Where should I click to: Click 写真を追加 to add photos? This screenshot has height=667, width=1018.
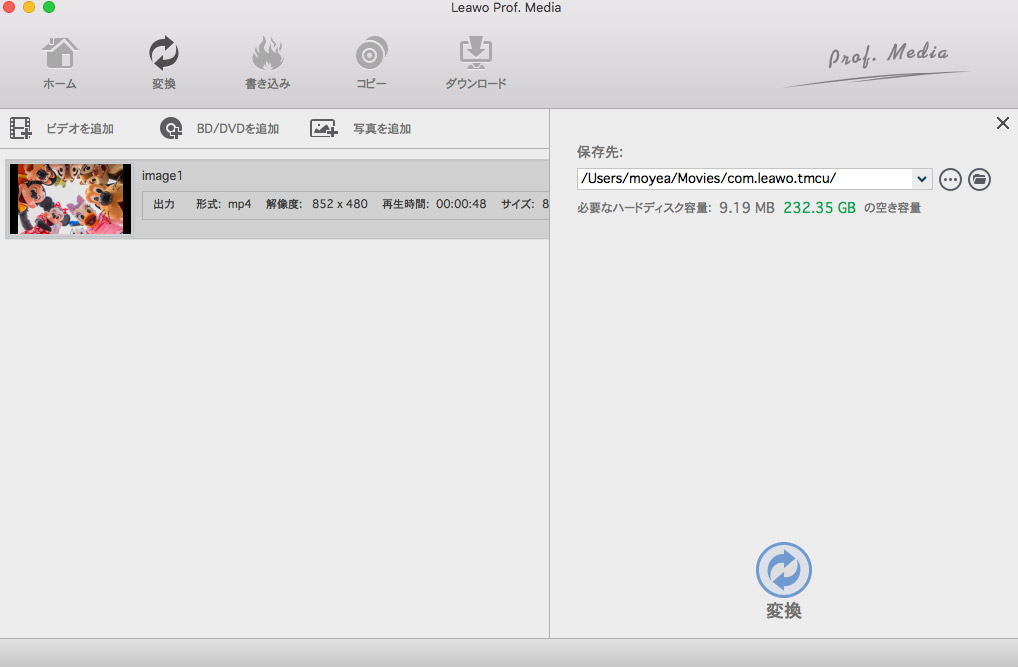[x=361, y=129]
